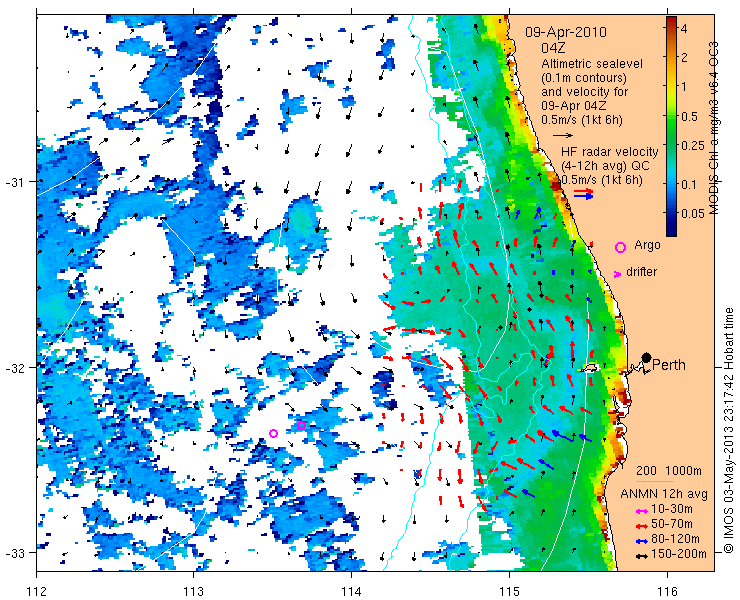Click the 'HF radar velocity' label

[609, 152]
